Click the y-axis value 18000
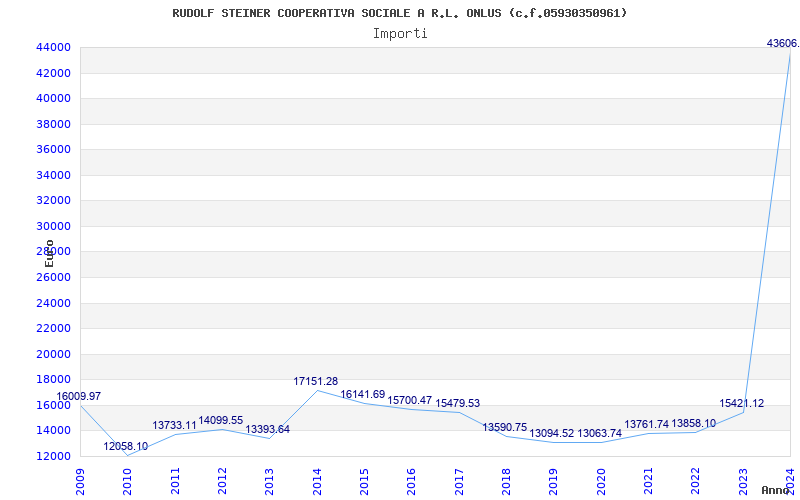800x500 pixels. (x=53, y=380)
